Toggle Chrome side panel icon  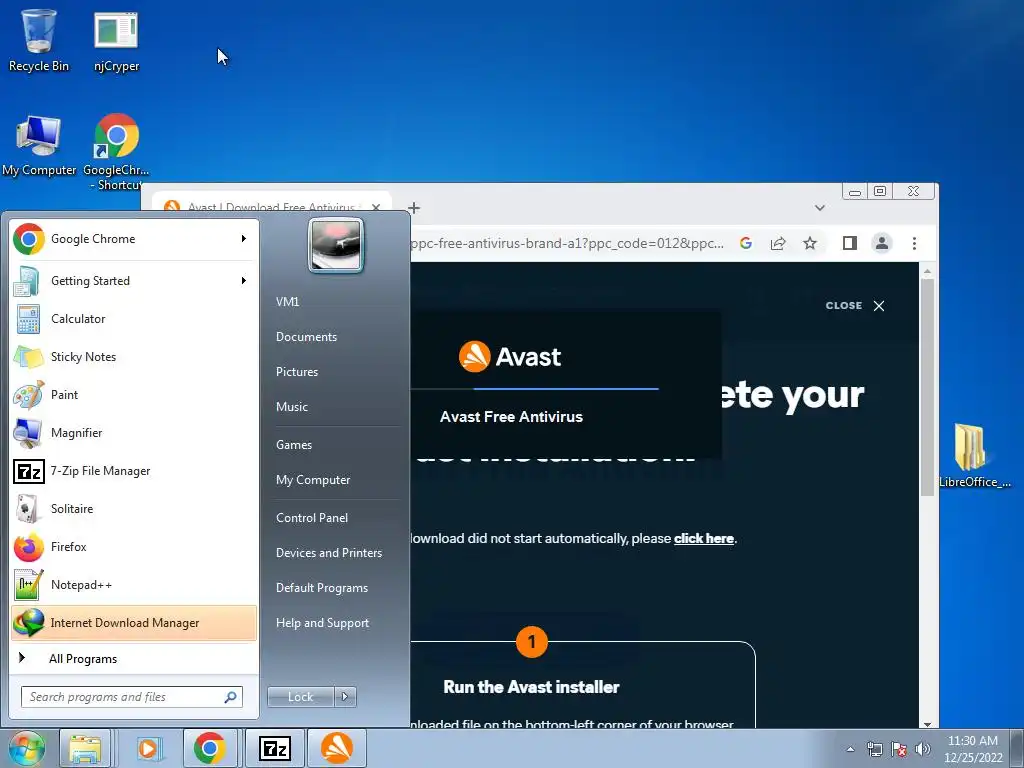click(850, 244)
